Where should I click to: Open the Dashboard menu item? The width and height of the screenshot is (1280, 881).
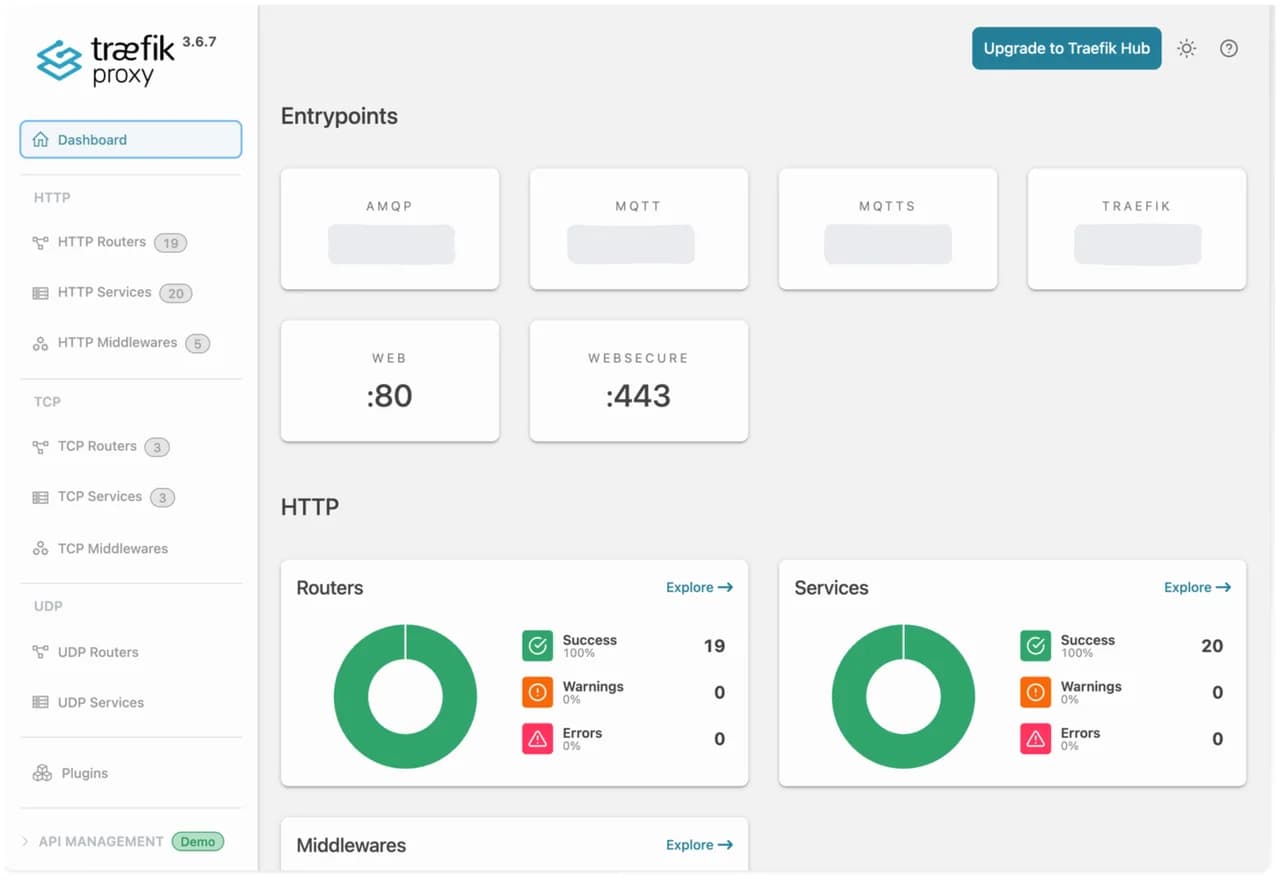(x=131, y=140)
